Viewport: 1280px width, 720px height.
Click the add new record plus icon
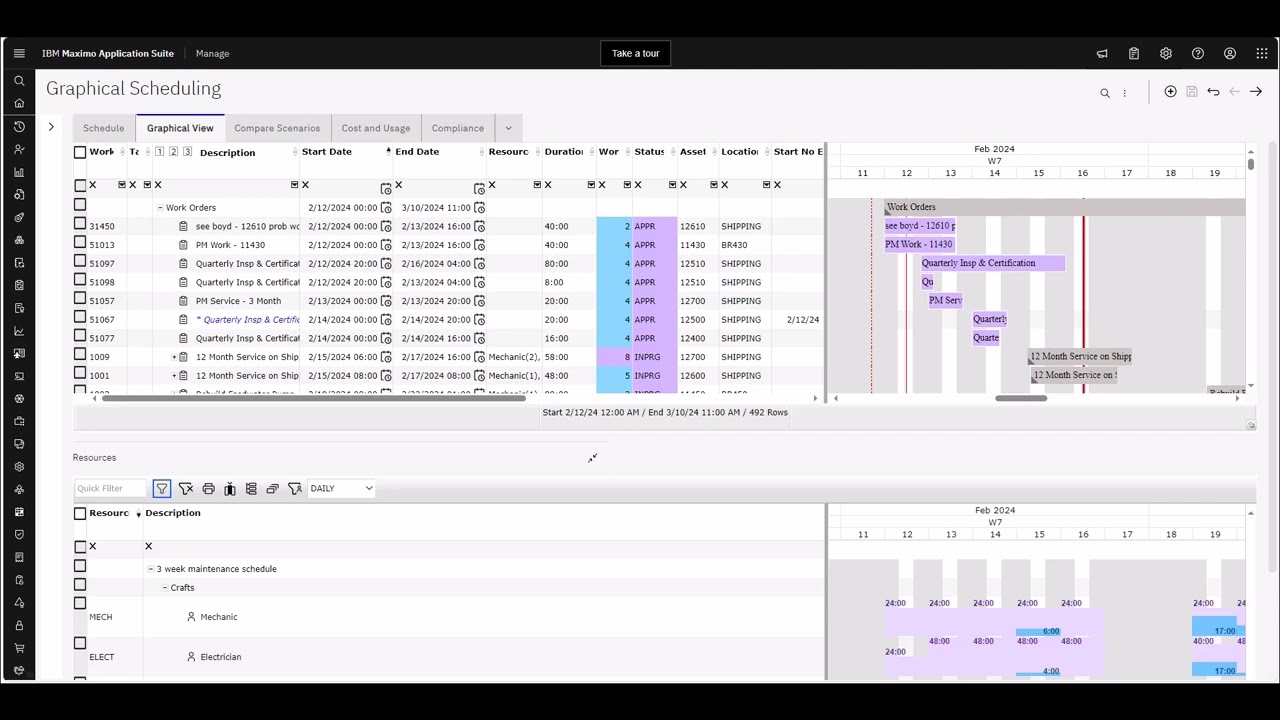(1170, 92)
